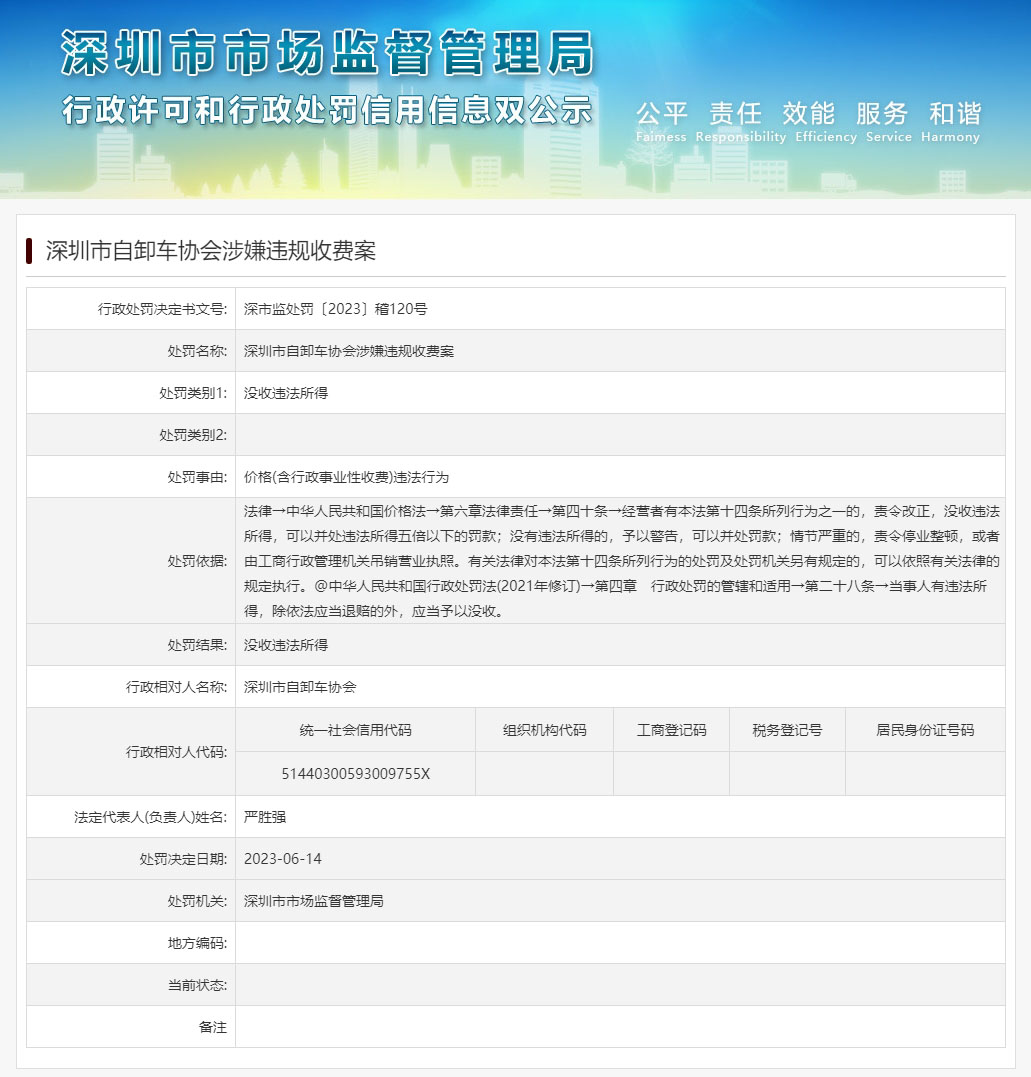Click the 处罚机关 value 深圳市市场监督管理局
The image size is (1031, 1077).
coord(314,901)
